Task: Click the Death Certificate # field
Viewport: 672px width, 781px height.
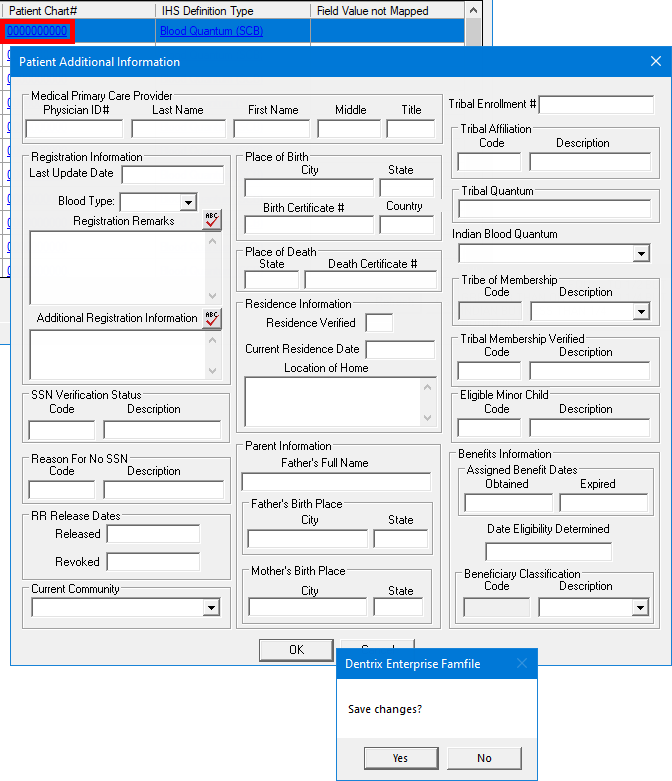Action: click(371, 280)
